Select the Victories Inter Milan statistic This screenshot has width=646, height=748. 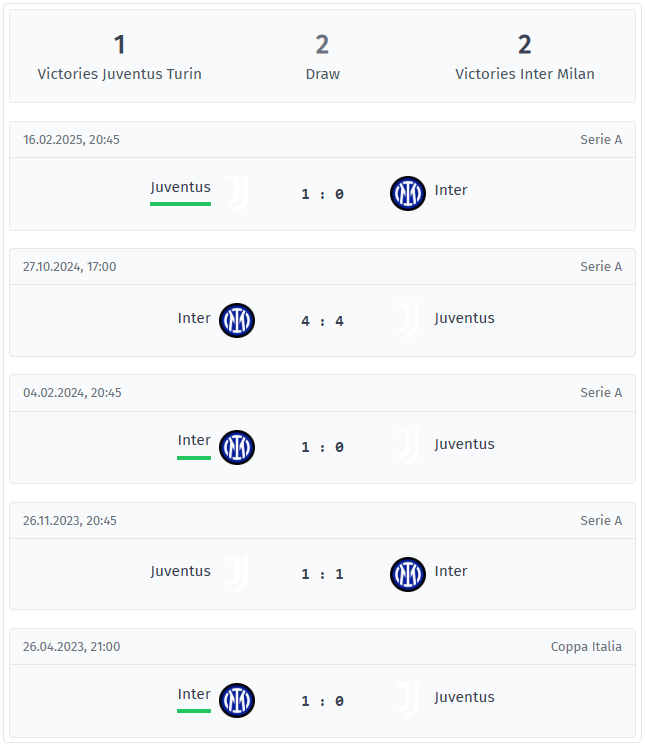(x=525, y=57)
